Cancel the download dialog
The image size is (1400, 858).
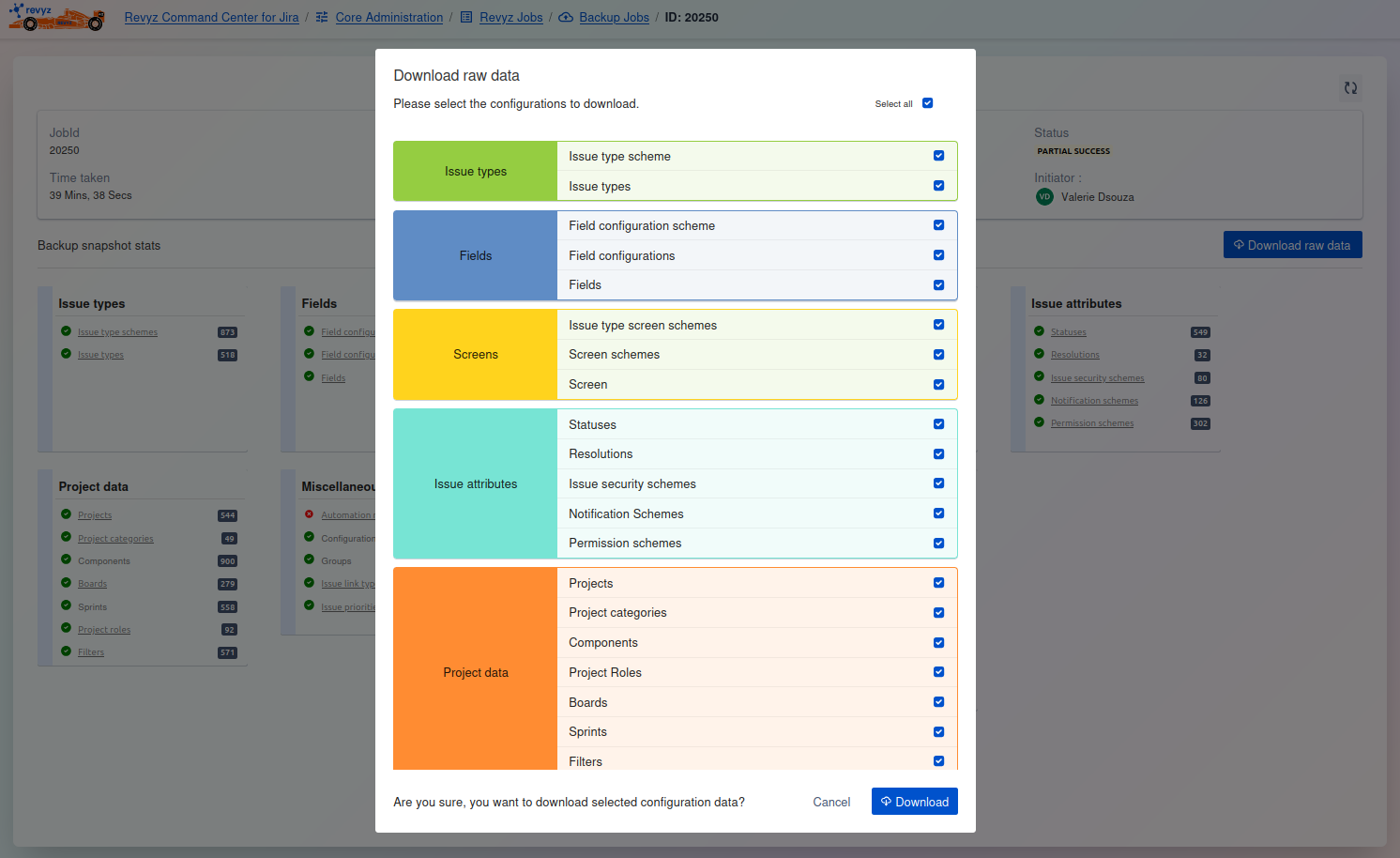tap(831, 802)
